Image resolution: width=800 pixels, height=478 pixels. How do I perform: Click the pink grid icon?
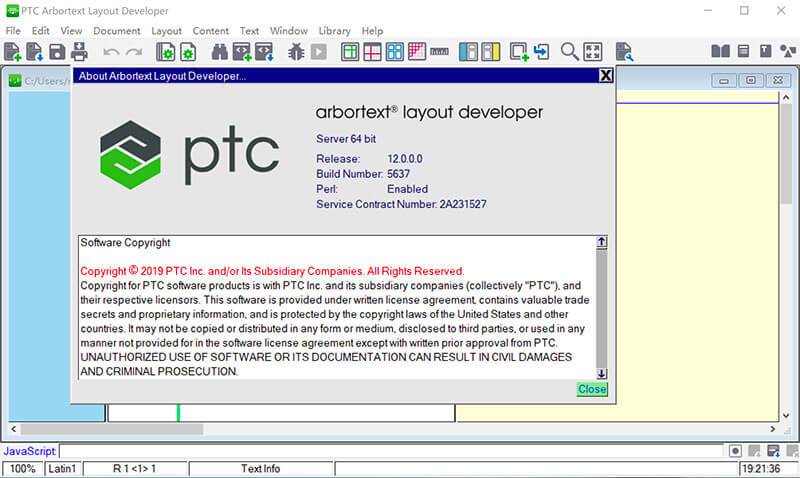coord(417,52)
